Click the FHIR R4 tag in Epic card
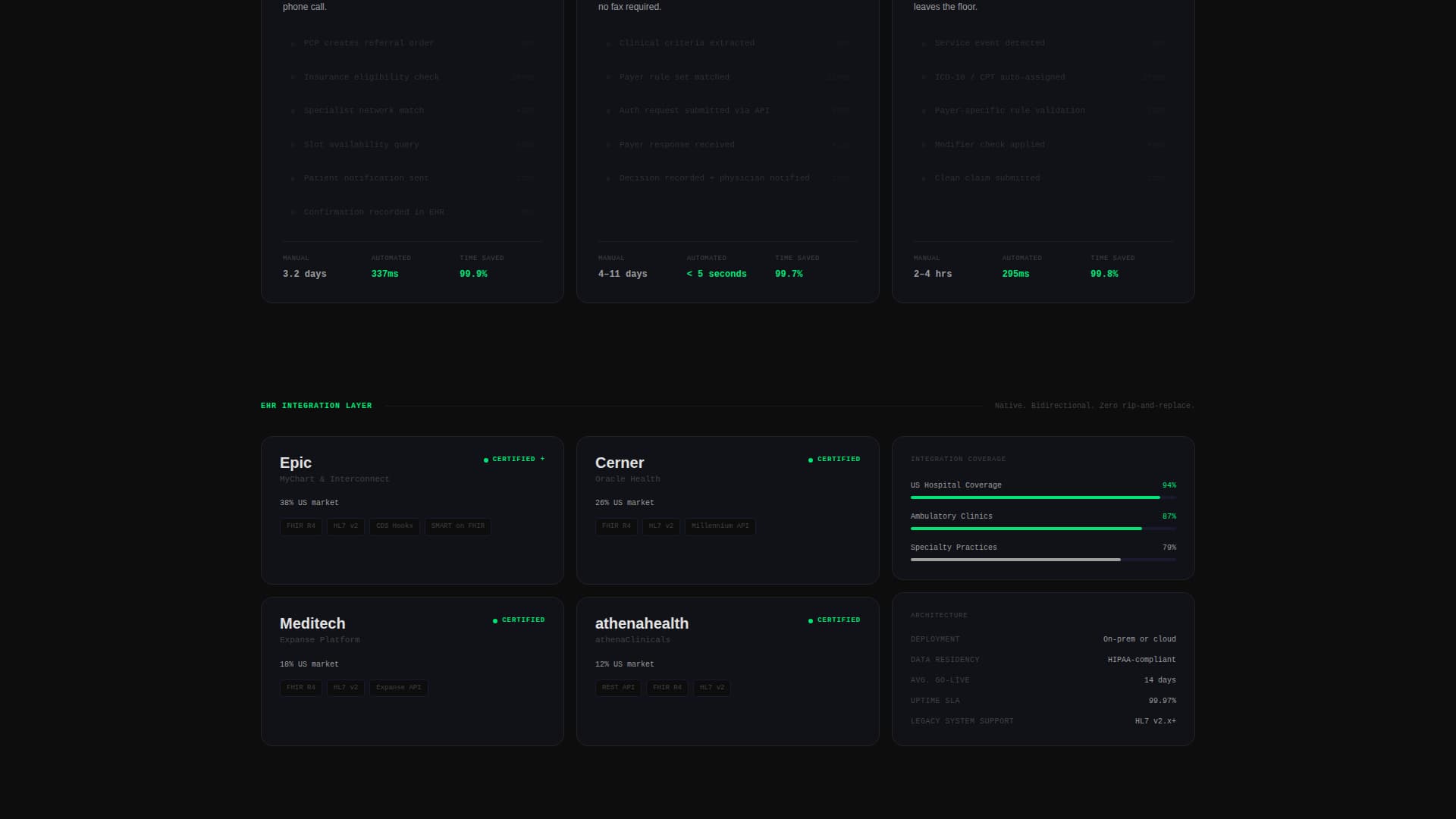The height and width of the screenshot is (819, 1456). [x=301, y=526]
